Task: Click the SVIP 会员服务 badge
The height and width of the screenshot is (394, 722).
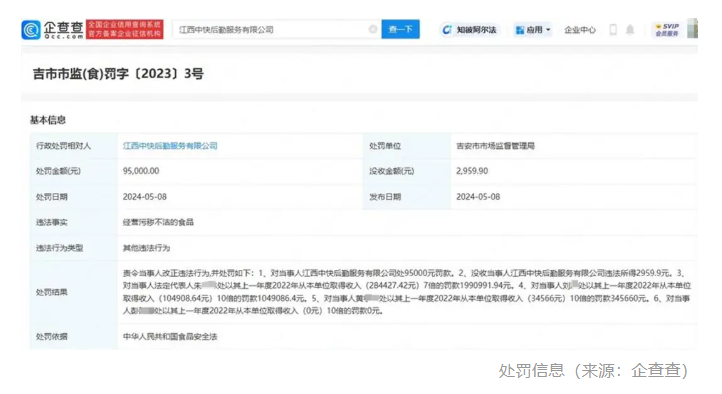Action: 667,30
